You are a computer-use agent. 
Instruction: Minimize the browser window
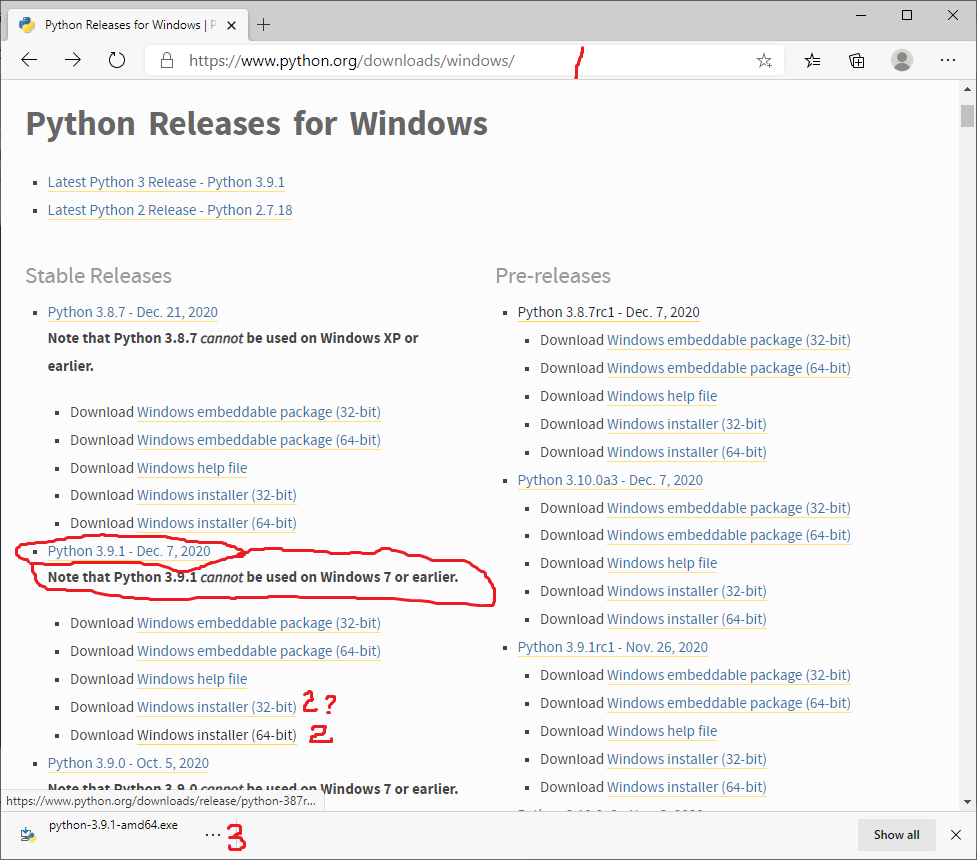861,16
